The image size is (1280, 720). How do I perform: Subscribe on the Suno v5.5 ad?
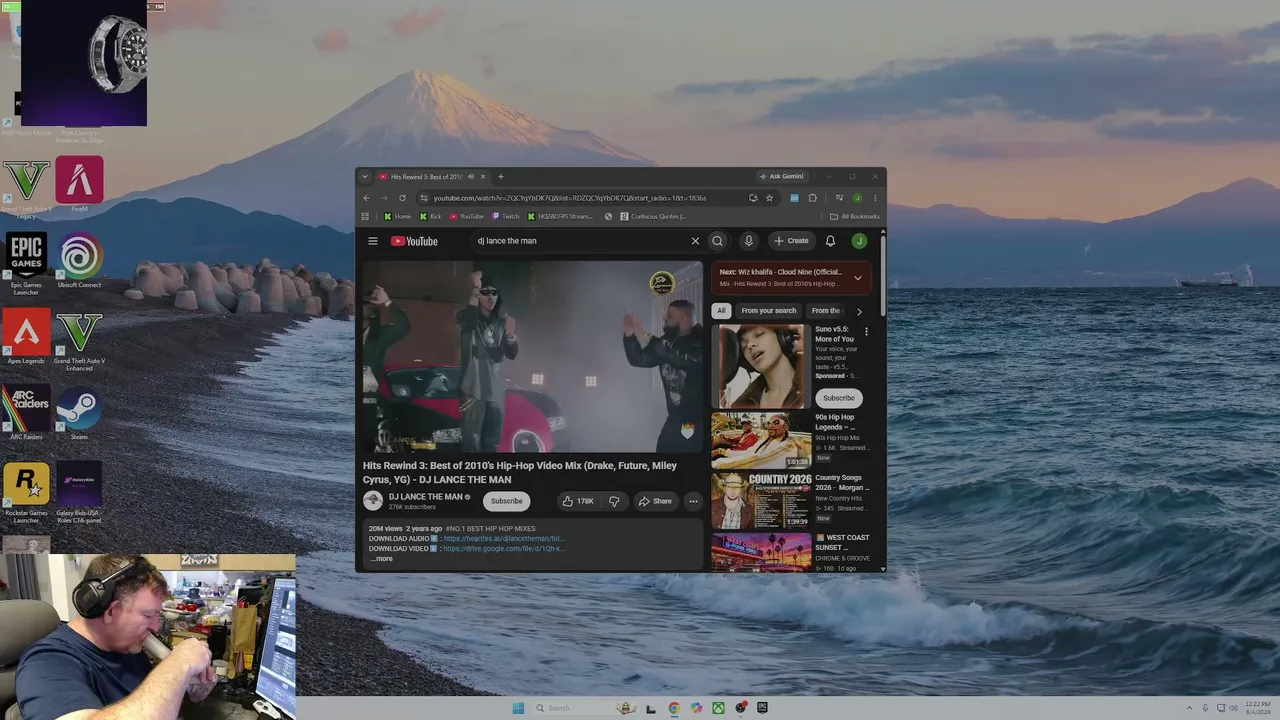coord(838,398)
